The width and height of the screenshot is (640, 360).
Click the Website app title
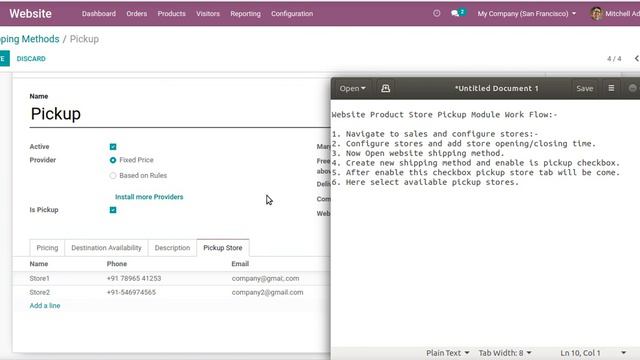pos(31,13)
